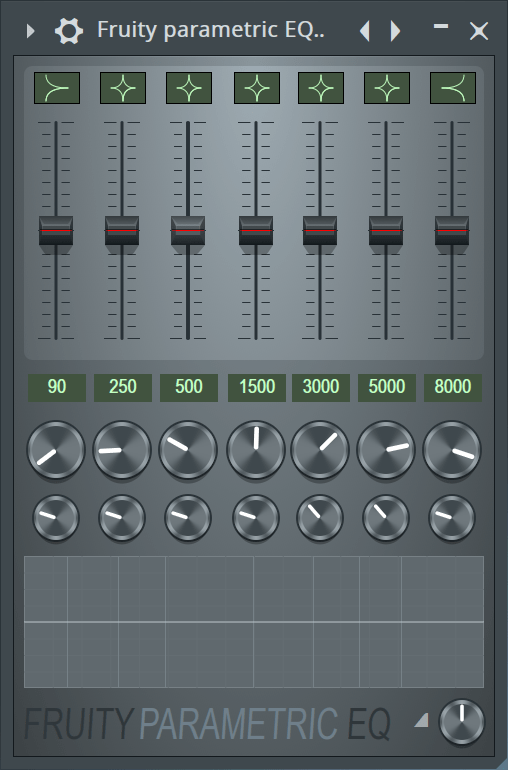Click the 90 Hz band level fader
The image size is (508, 770).
tap(56, 230)
